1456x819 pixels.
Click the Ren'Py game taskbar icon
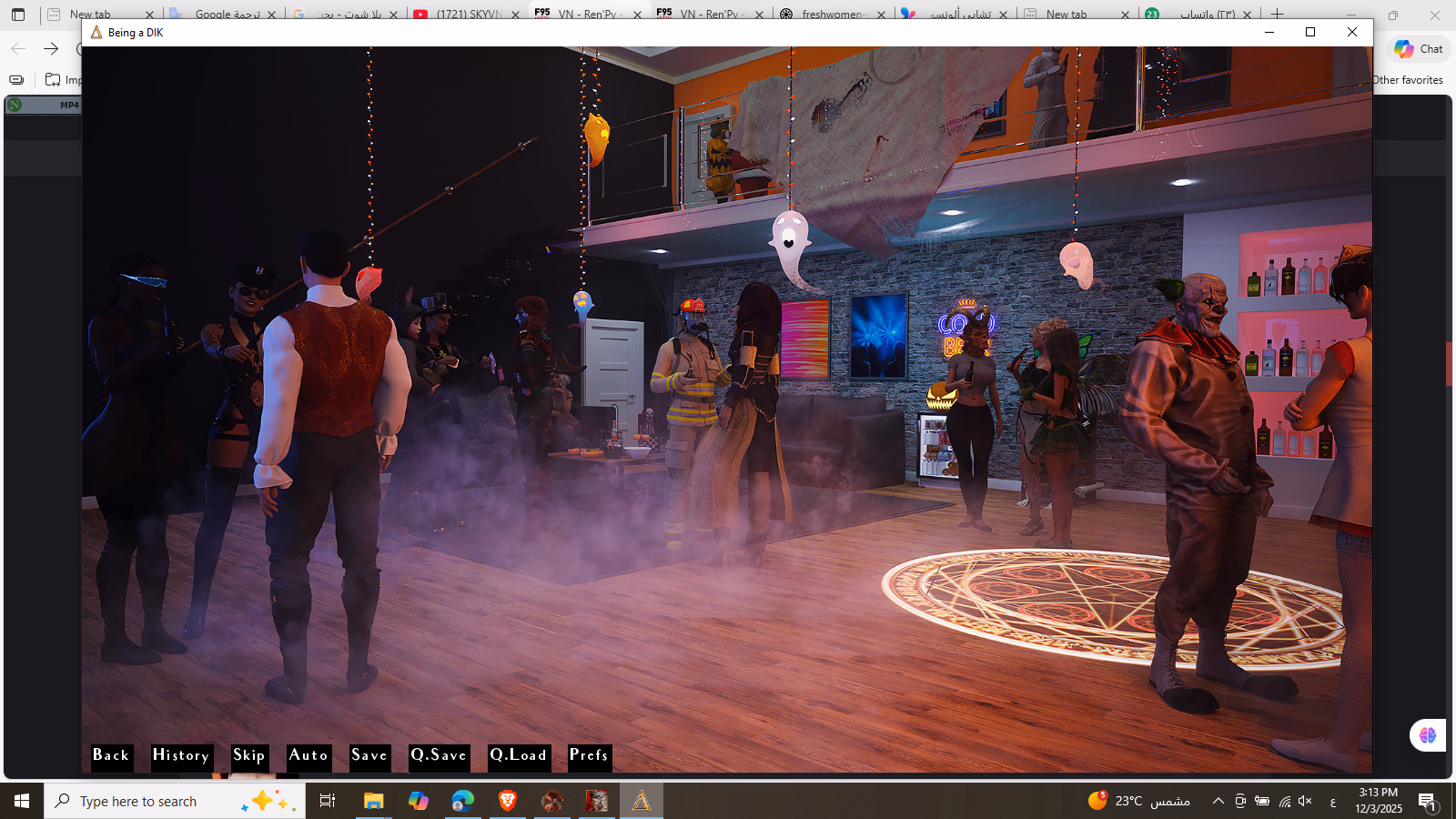[x=642, y=801]
